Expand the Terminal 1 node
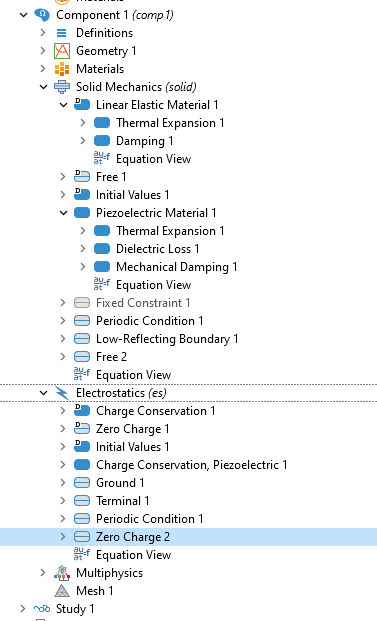Screen dimensions: 377x621 point(63,501)
